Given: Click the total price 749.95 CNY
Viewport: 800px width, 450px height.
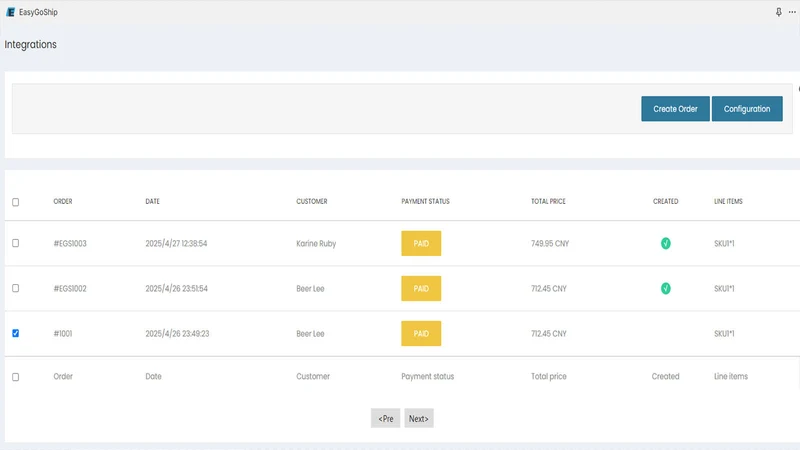Looking at the screenshot, I should coord(550,243).
